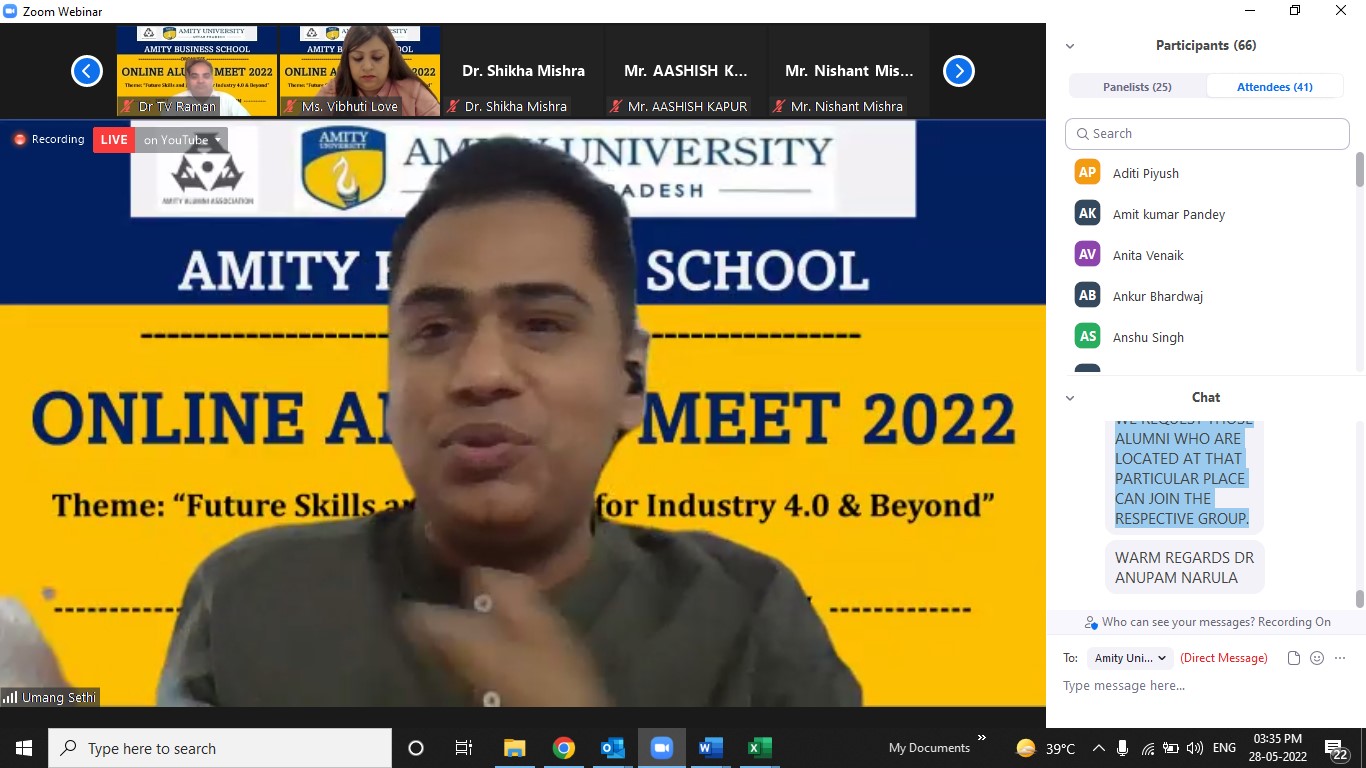Screen dimensions: 1366x768
Task: Open Wi-Fi network tray icon
Action: pyautogui.click(x=1148, y=748)
